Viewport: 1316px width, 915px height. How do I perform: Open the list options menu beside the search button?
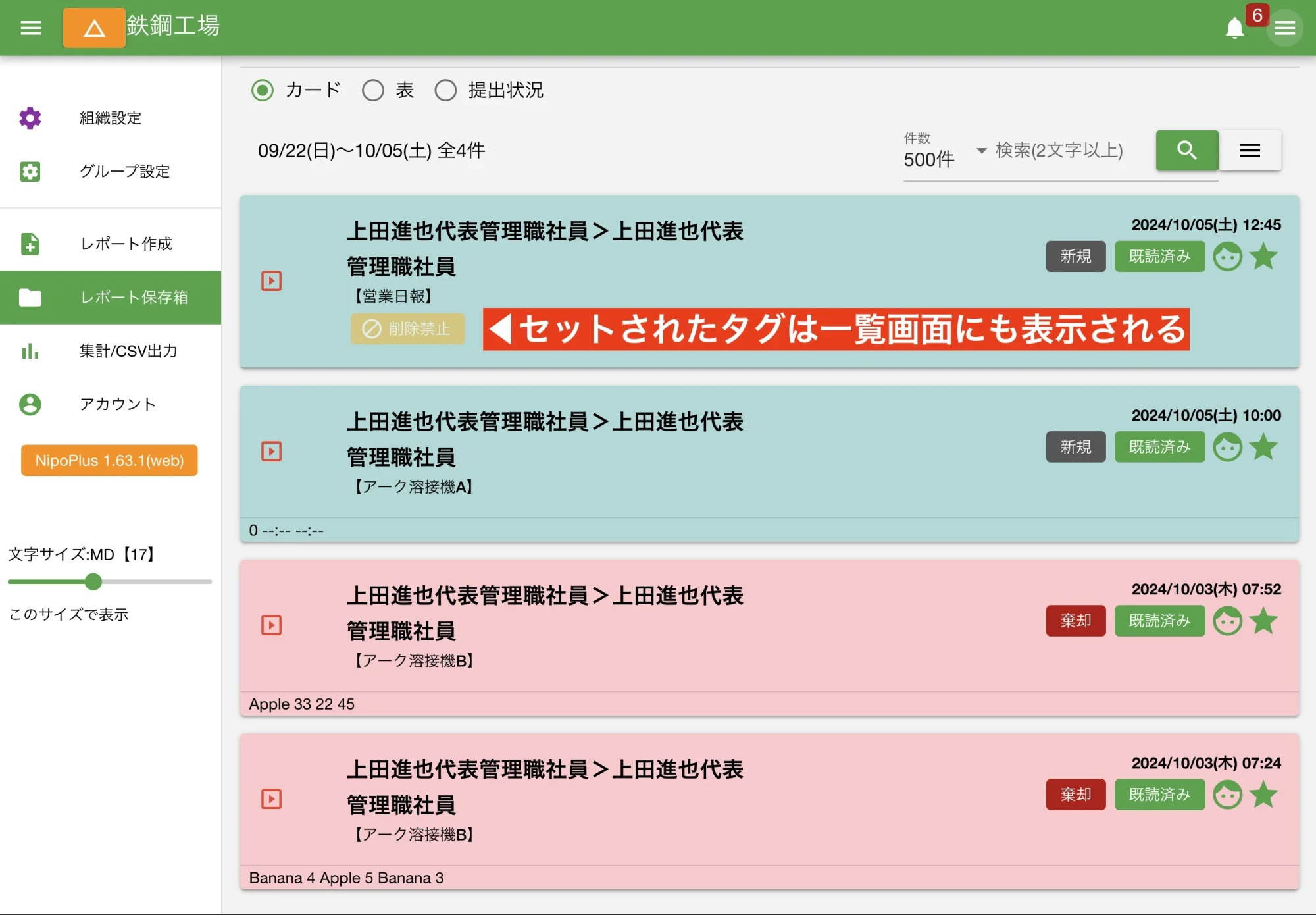point(1249,151)
